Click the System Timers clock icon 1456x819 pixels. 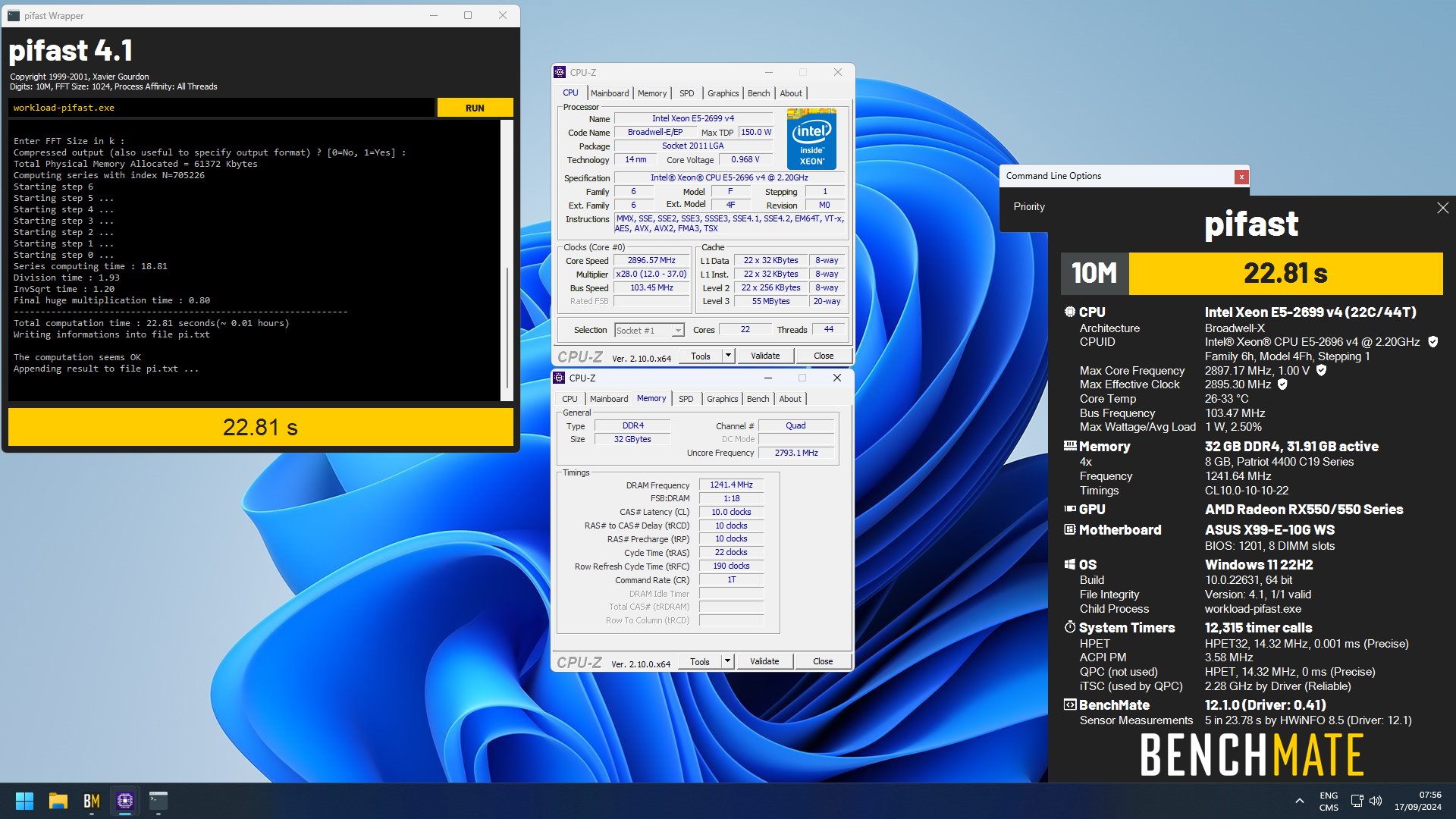coord(1070,627)
